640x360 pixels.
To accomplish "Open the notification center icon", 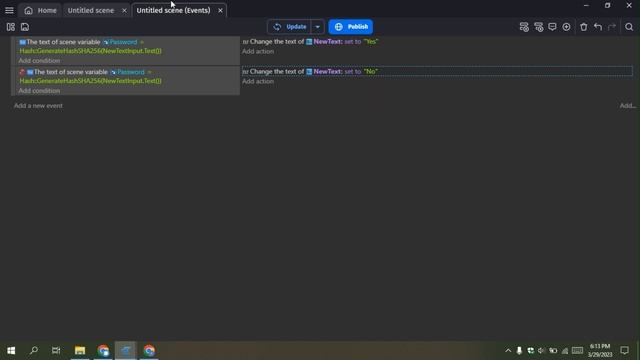I will (x=624, y=351).
